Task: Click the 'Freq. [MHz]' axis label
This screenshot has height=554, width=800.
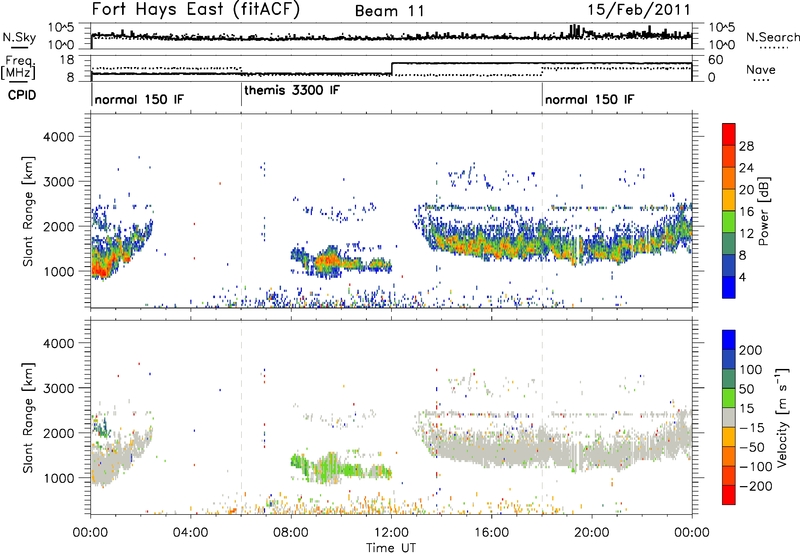Action: [19, 67]
